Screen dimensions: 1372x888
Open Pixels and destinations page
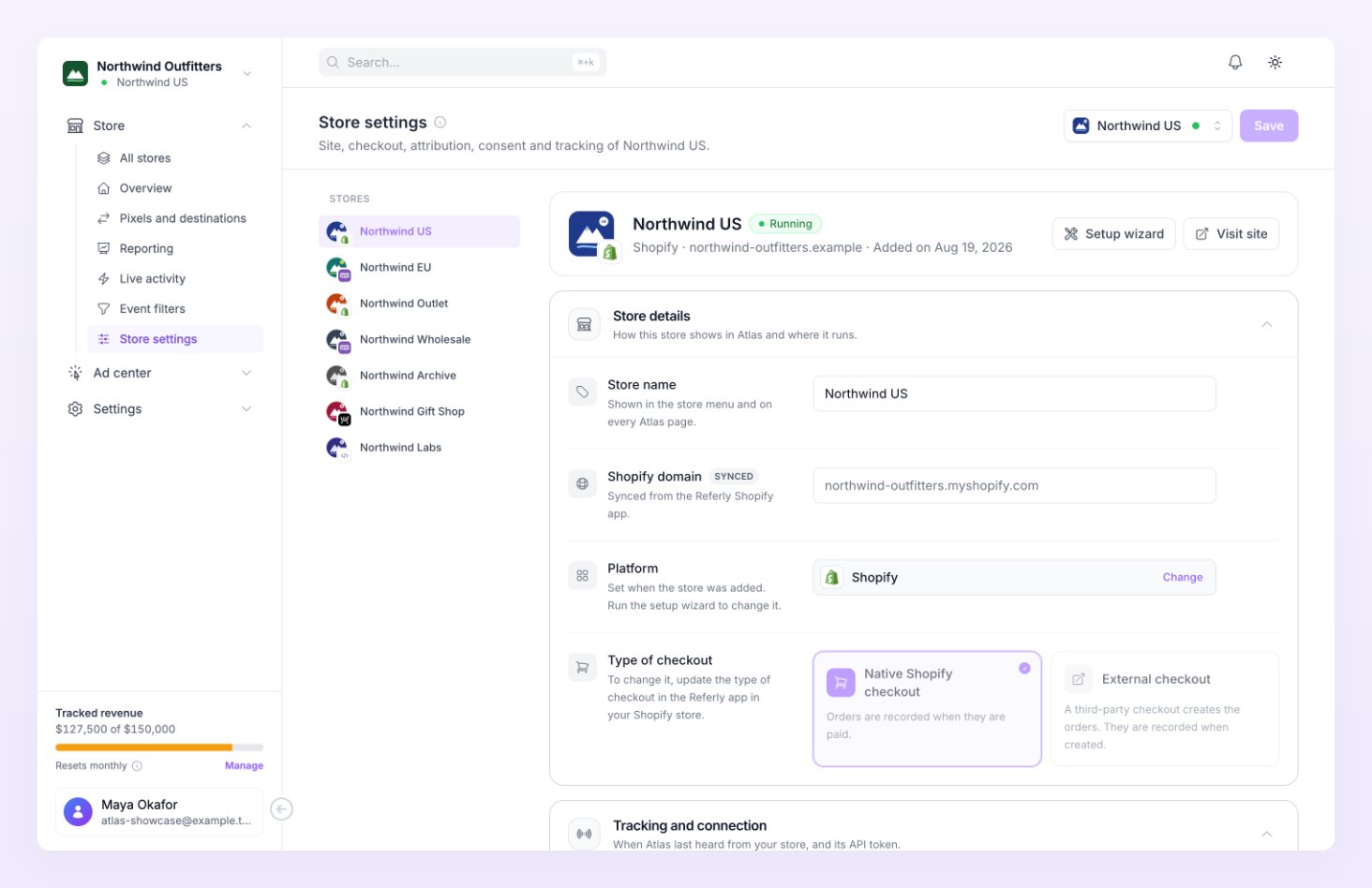(175, 218)
